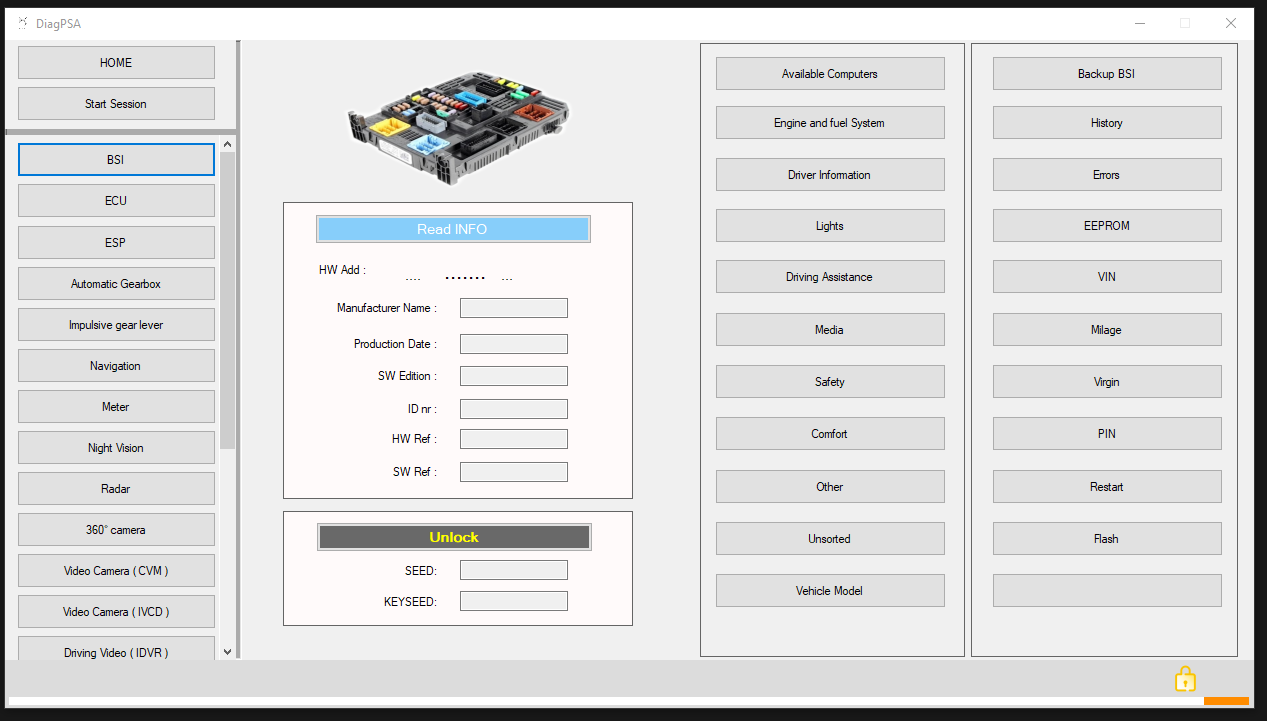Viewport: 1267px width, 721px height.
Task: Open Driving Assistance category
Action: [x=830, y=276]
